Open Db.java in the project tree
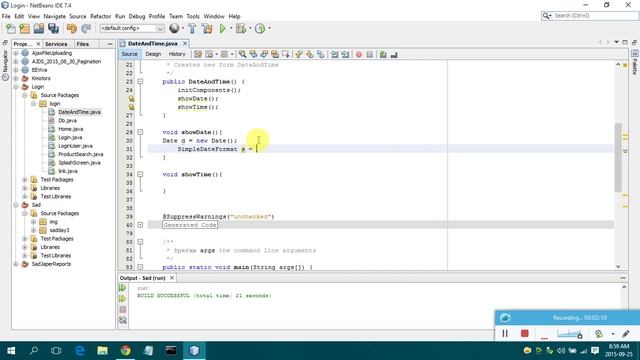Viewport: 640px width, 360px height. click(x=67, y=120)
